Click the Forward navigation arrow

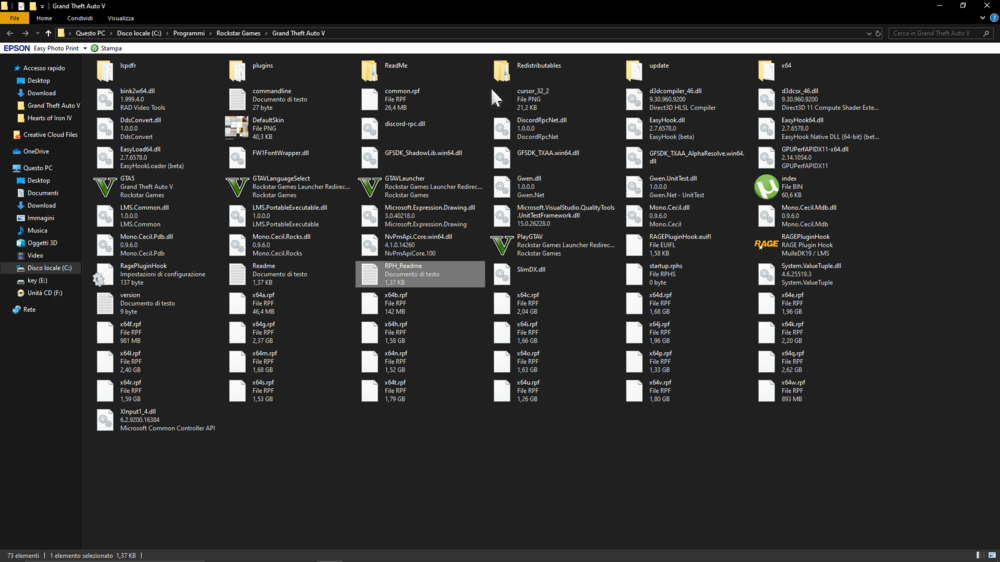coord(25,33)
